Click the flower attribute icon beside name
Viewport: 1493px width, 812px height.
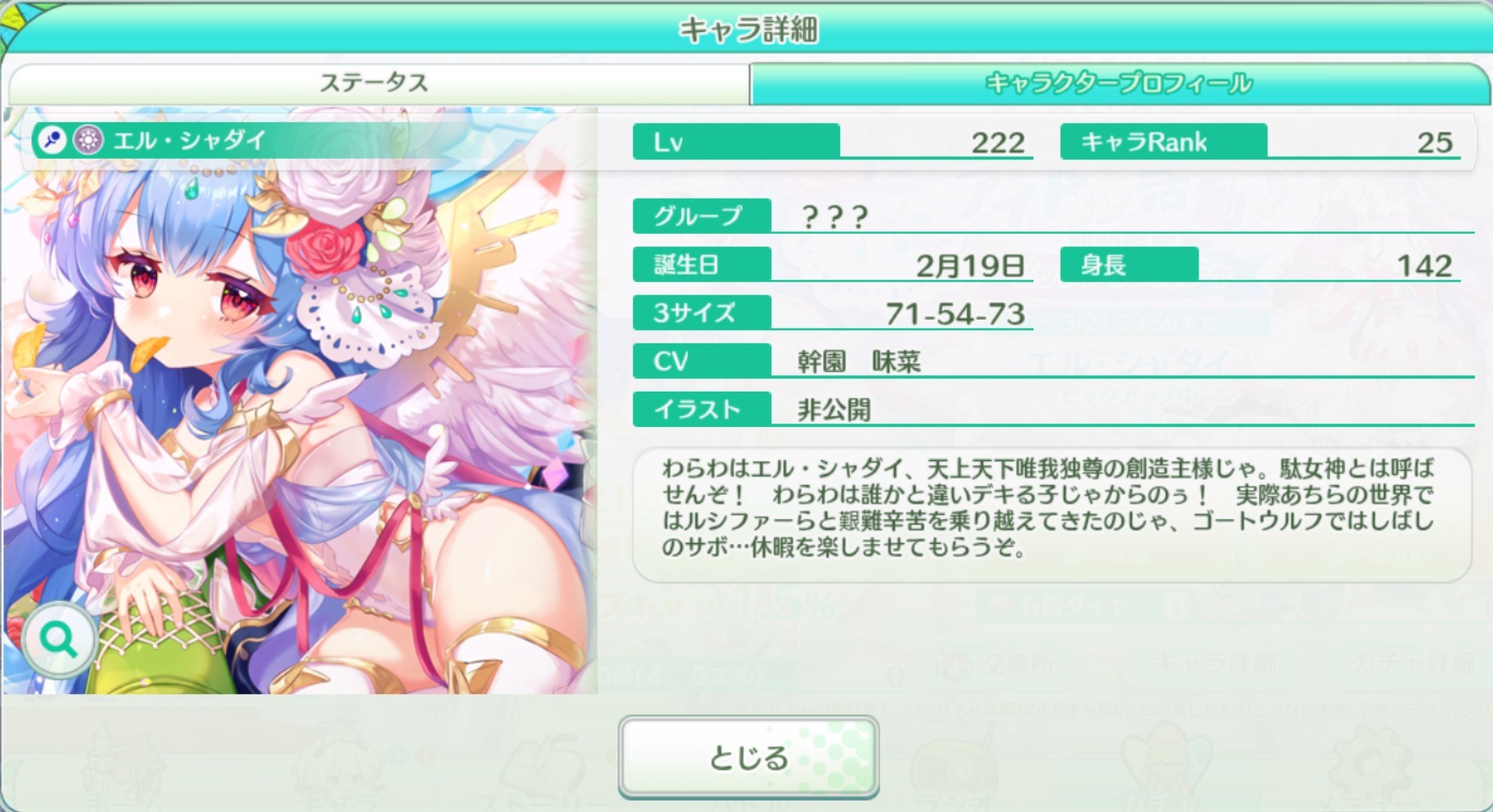[x=88, y=141]
